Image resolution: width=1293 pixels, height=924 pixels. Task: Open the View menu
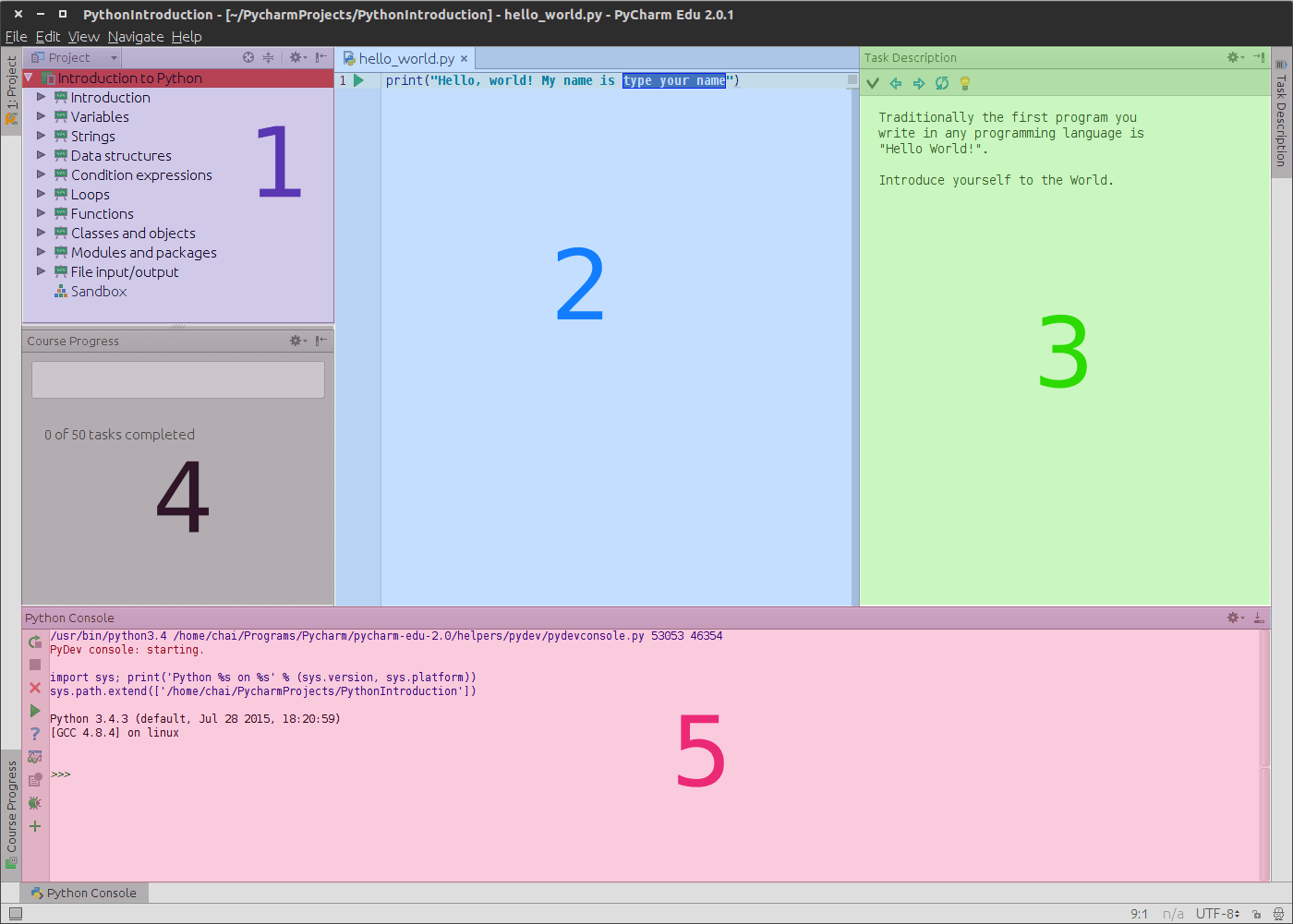83,37
